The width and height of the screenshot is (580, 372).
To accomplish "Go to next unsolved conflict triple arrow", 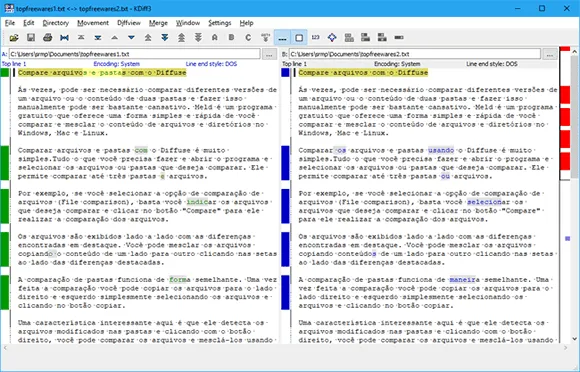I will click(x=198, y=37).
